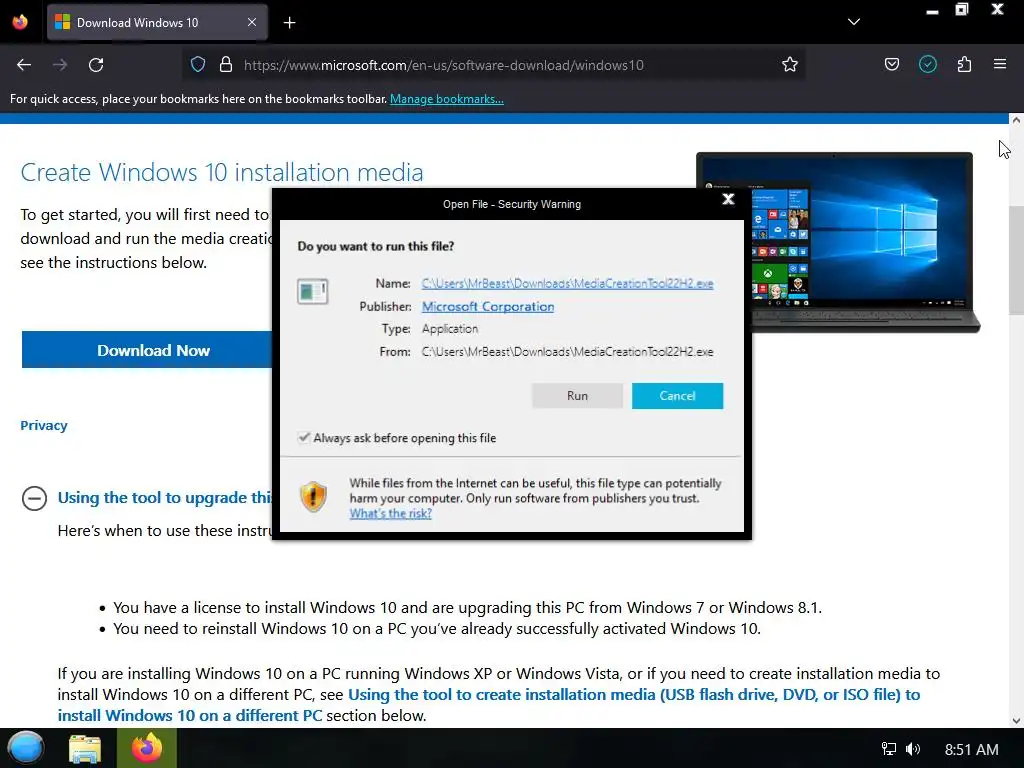
Task: Click the Firefox logo icon in title bar
Action: pos(20,22)
